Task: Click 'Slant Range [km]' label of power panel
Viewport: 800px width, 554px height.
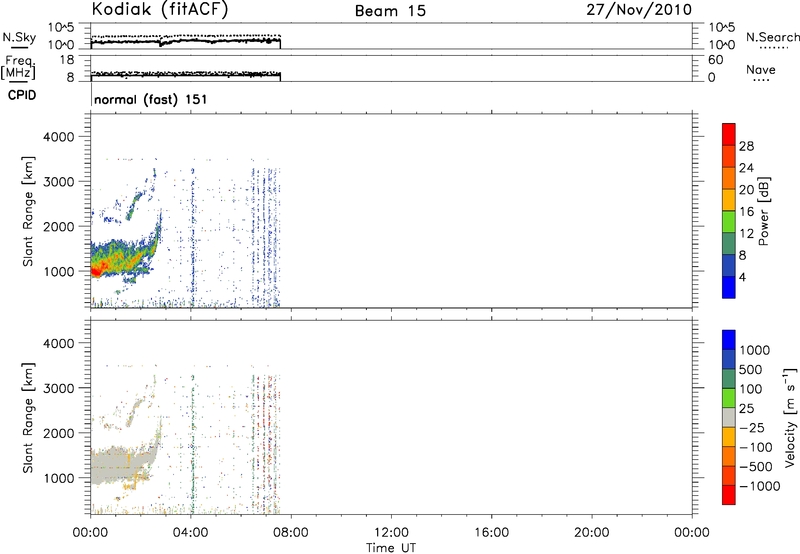Action: click(28, 211)
